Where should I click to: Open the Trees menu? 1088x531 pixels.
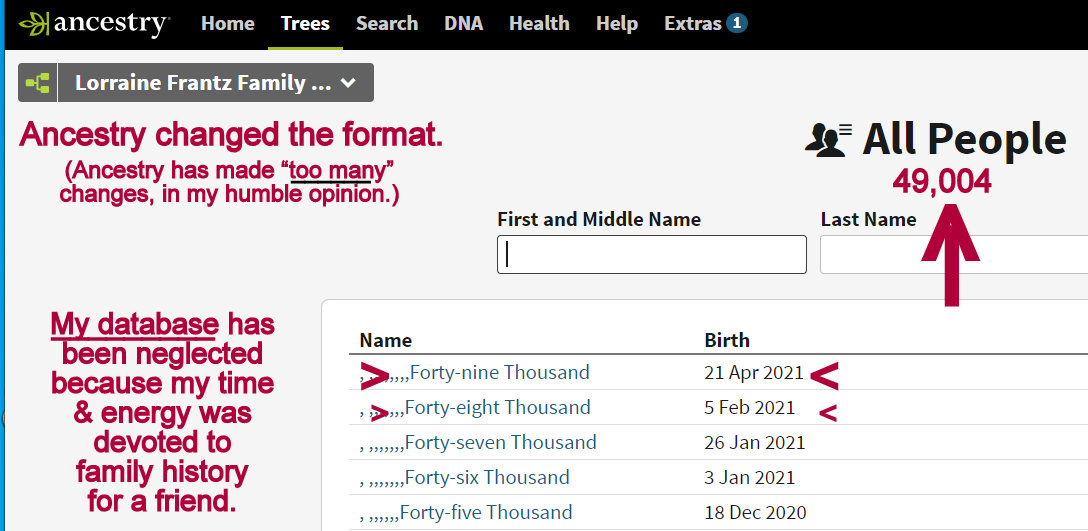305,24
